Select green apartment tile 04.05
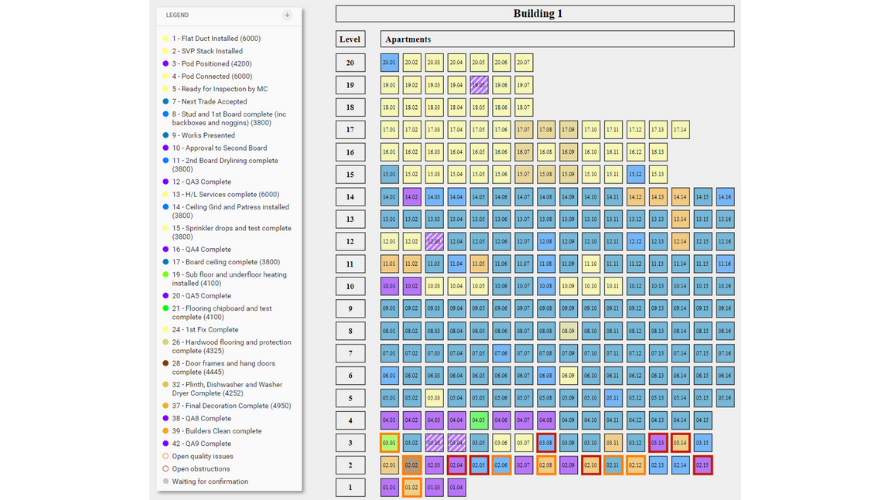The height and width of the screenshot is (500, 890). tap(479, 420)
